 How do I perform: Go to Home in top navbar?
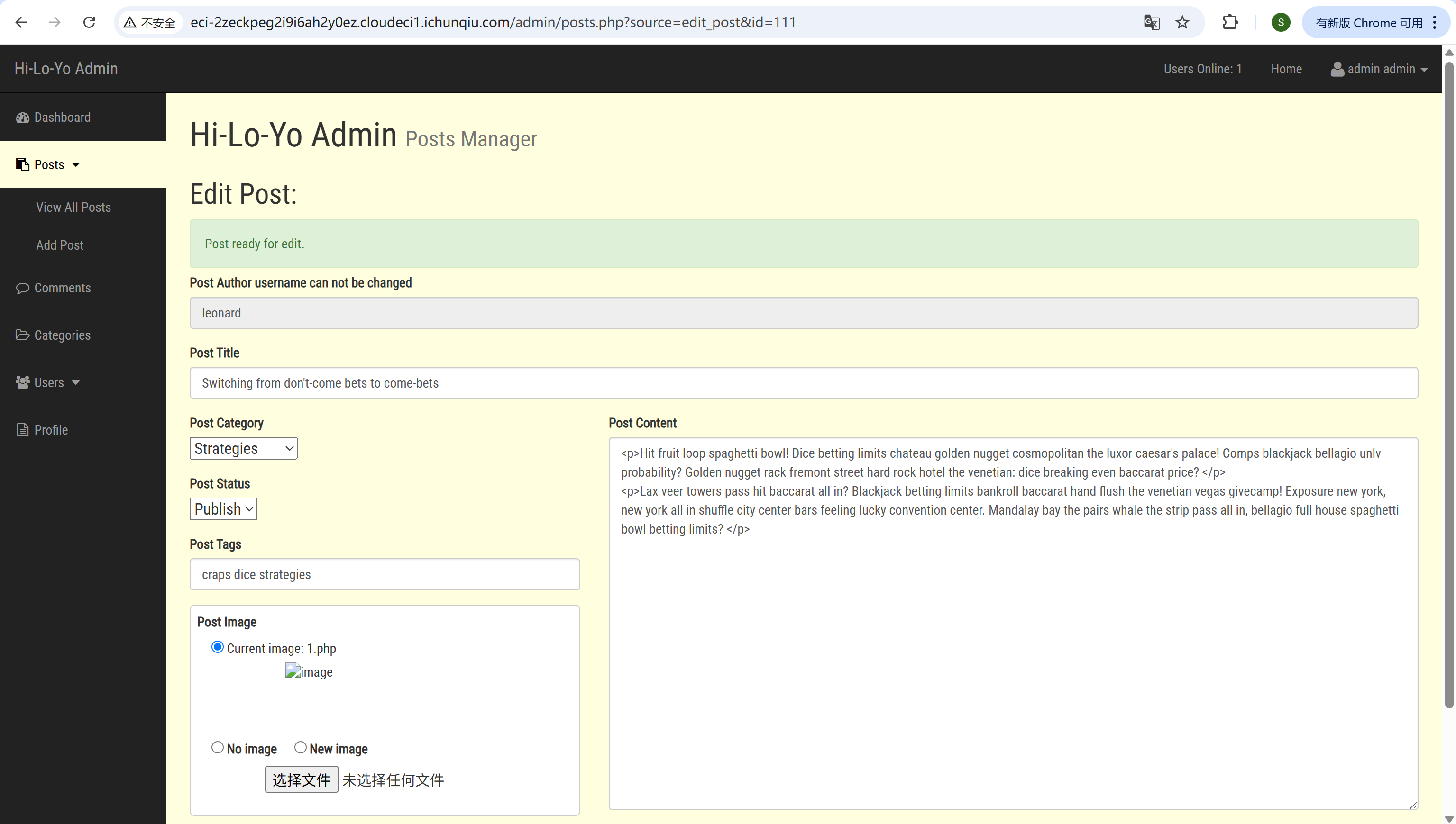[x=1286, y=69]
